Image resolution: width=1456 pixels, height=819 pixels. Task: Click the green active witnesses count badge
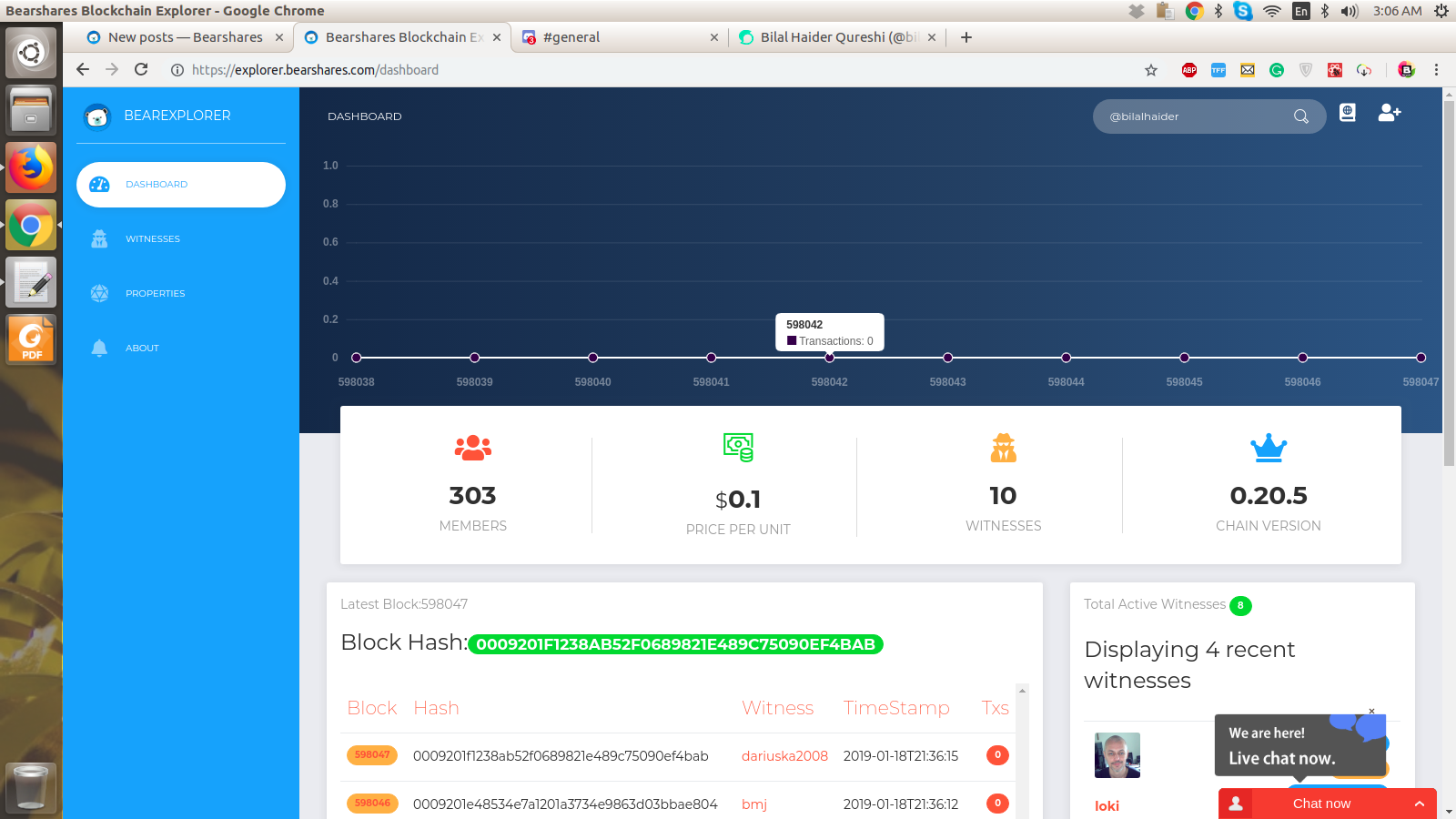(1240, 606)
